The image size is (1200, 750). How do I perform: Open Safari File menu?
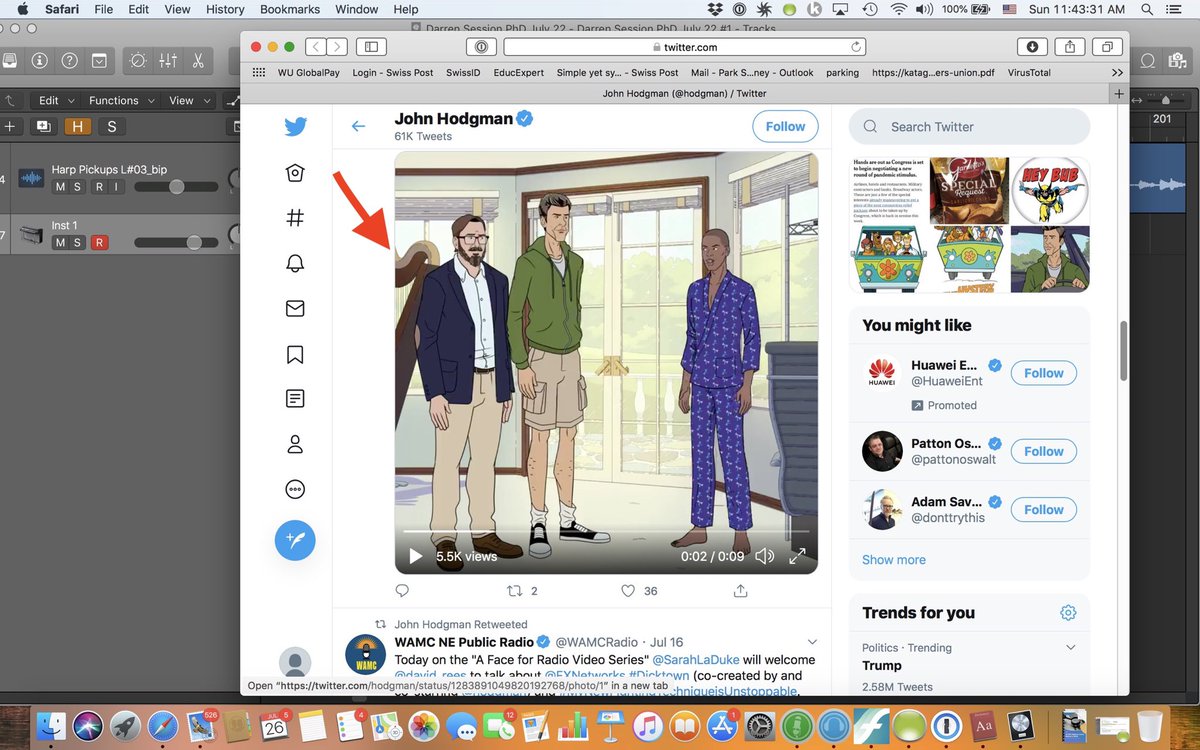[x=104, y=9]
